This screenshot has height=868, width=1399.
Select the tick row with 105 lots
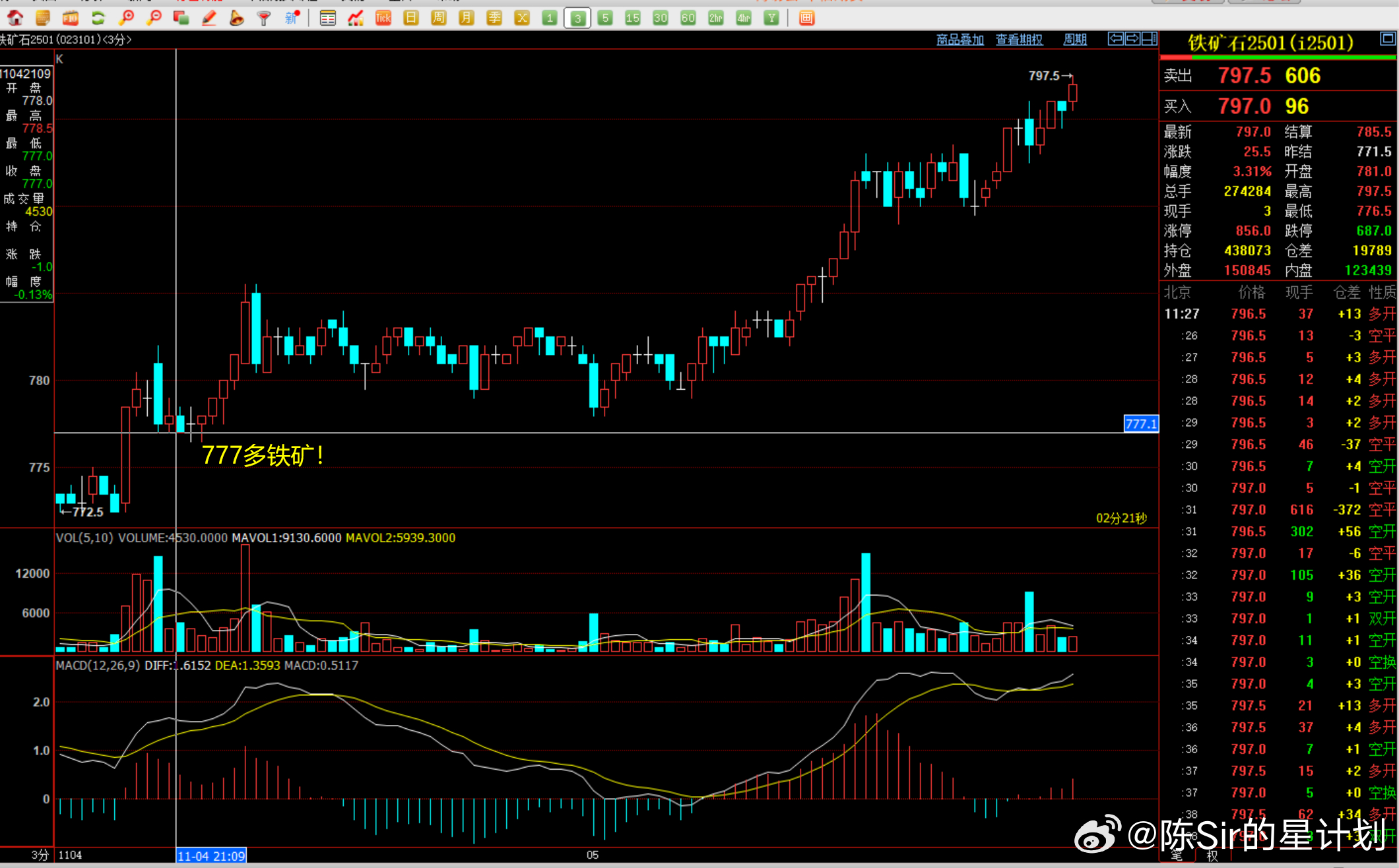pyautogui.click(x=1279, y=575)
